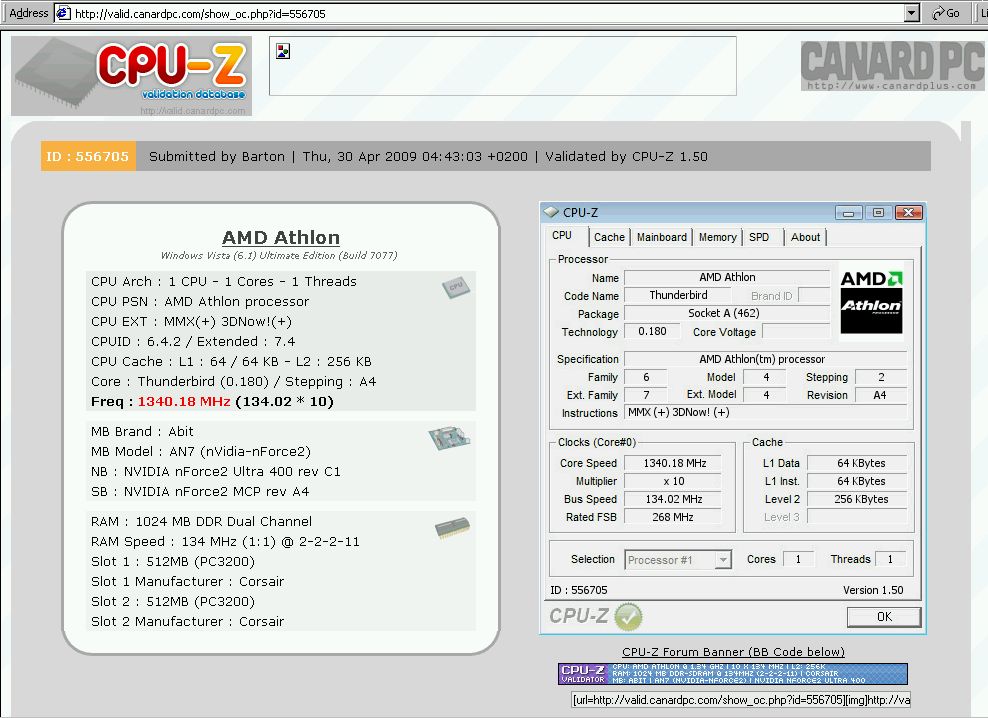
Task: Click the RAM : 1024 MB DDR Dual Channel line
Action: click(x=201, y=521)
